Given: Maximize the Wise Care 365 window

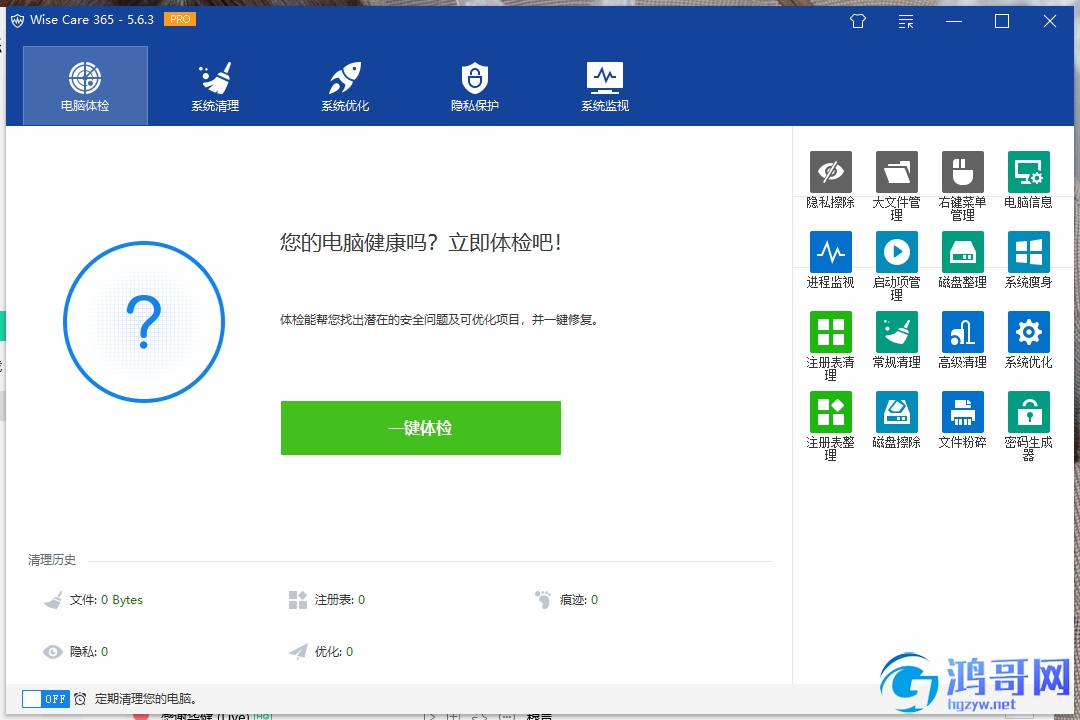Looking at the screenshot, I should (1002, 21).
